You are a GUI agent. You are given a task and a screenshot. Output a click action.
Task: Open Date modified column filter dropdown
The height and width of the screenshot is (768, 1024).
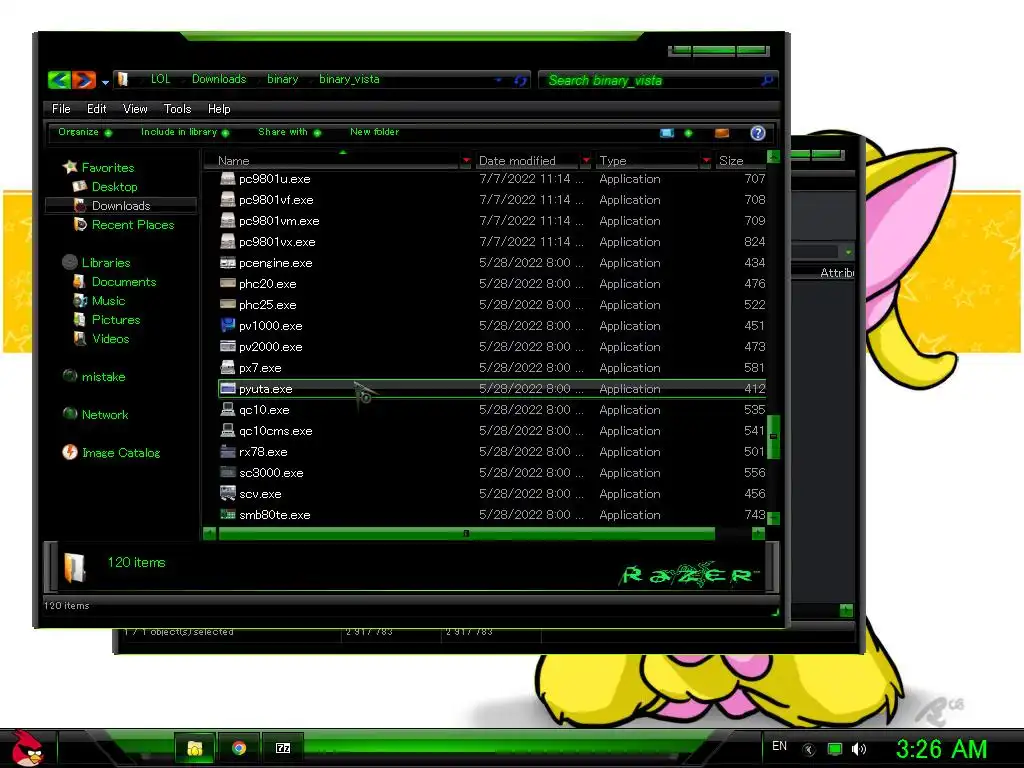(x=586, y=161)
